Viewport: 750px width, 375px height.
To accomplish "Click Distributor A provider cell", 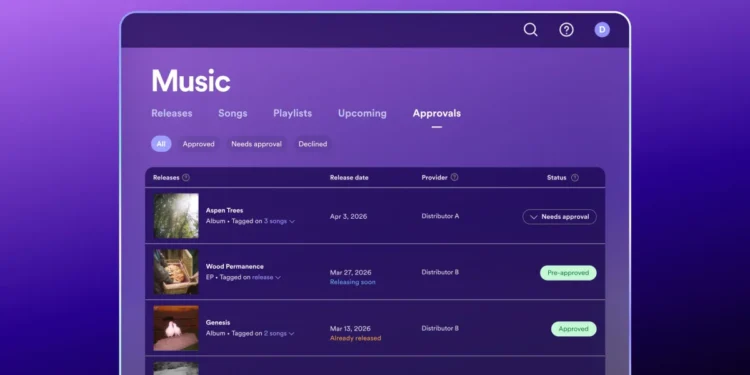I will (440, 216).
